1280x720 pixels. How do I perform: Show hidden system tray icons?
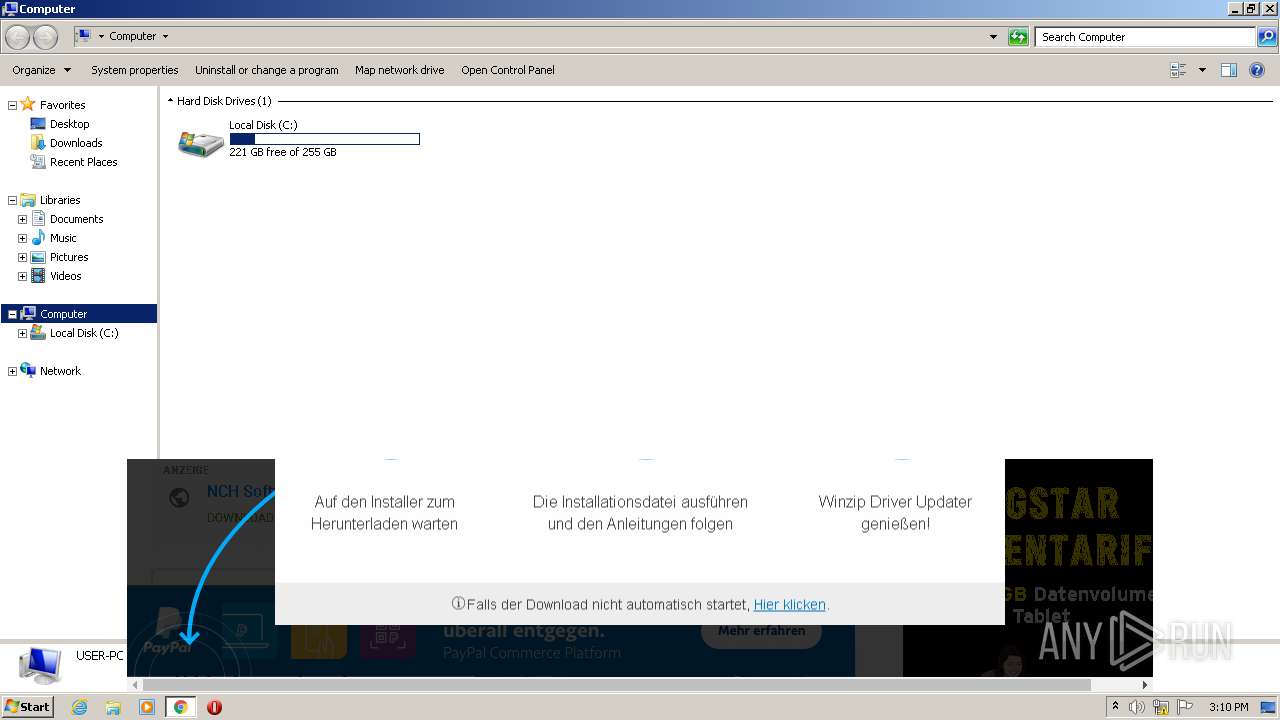pyautogui.click(x=1115, y=707)
